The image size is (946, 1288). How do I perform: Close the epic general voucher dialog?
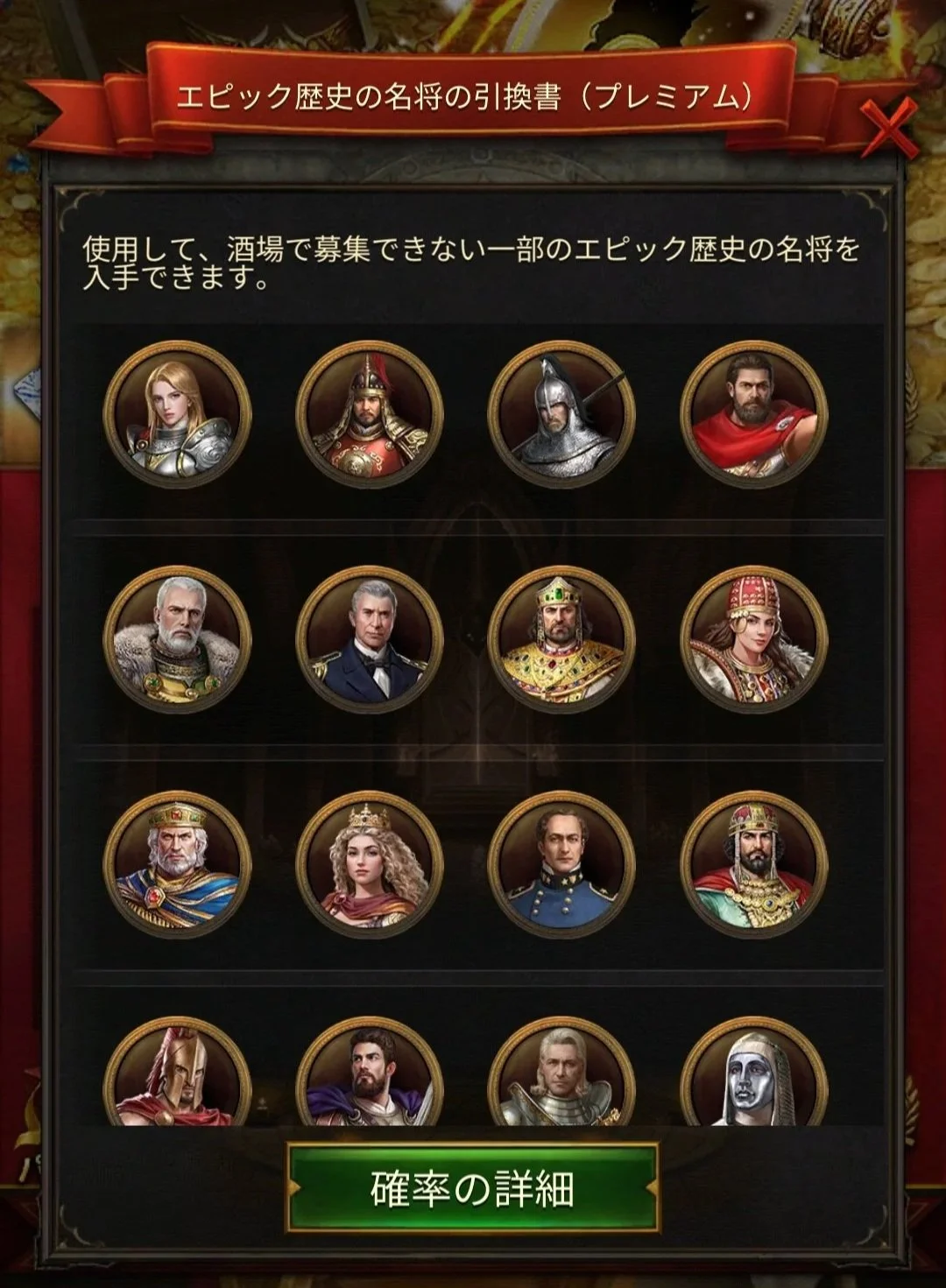click(x=888, y=129)
